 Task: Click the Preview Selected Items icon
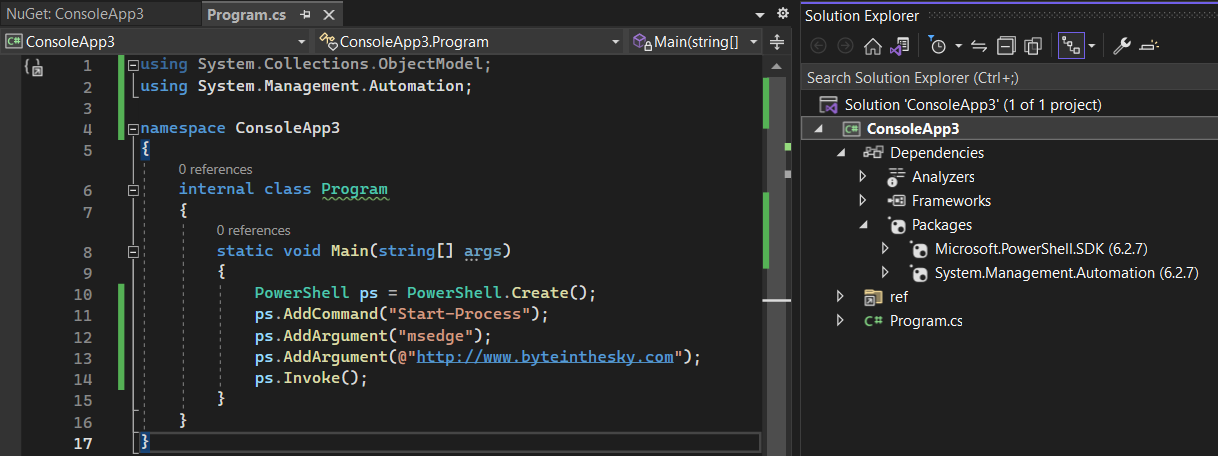pos(1149,46)
